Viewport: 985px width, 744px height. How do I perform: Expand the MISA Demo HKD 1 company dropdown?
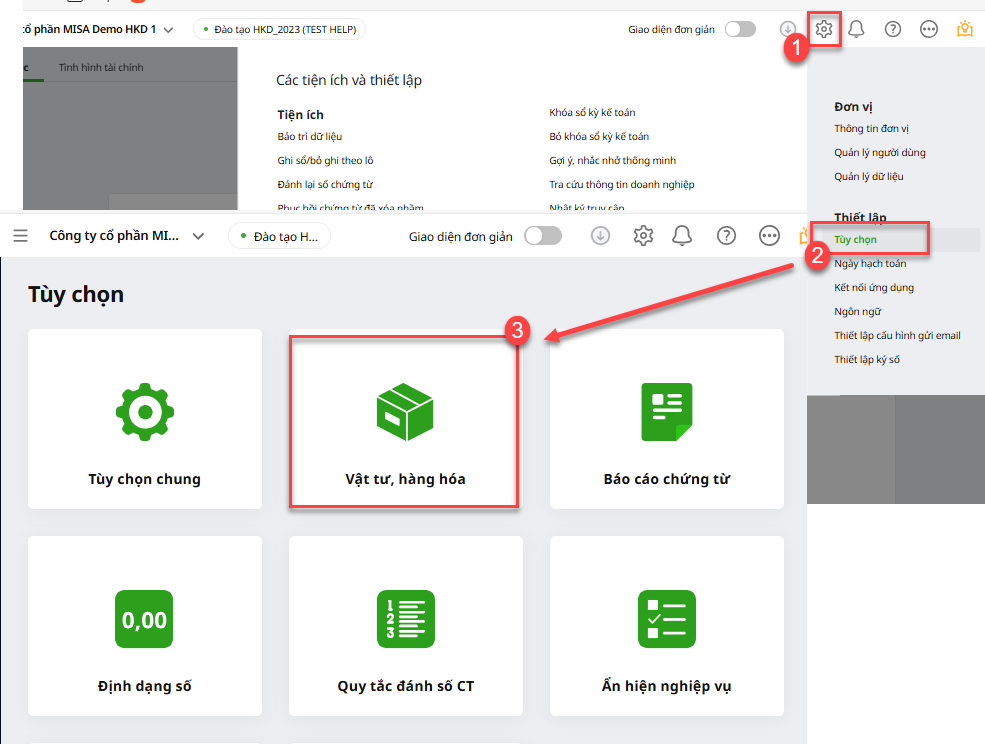pos(167,30)
